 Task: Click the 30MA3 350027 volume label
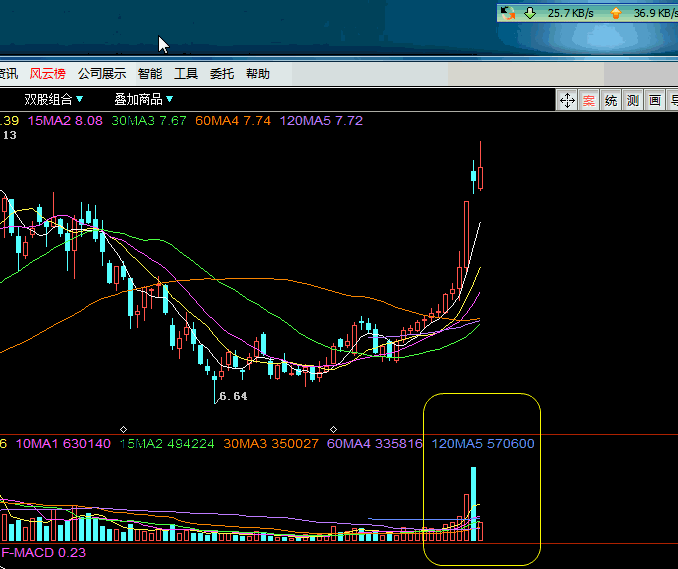coord(271,444)
